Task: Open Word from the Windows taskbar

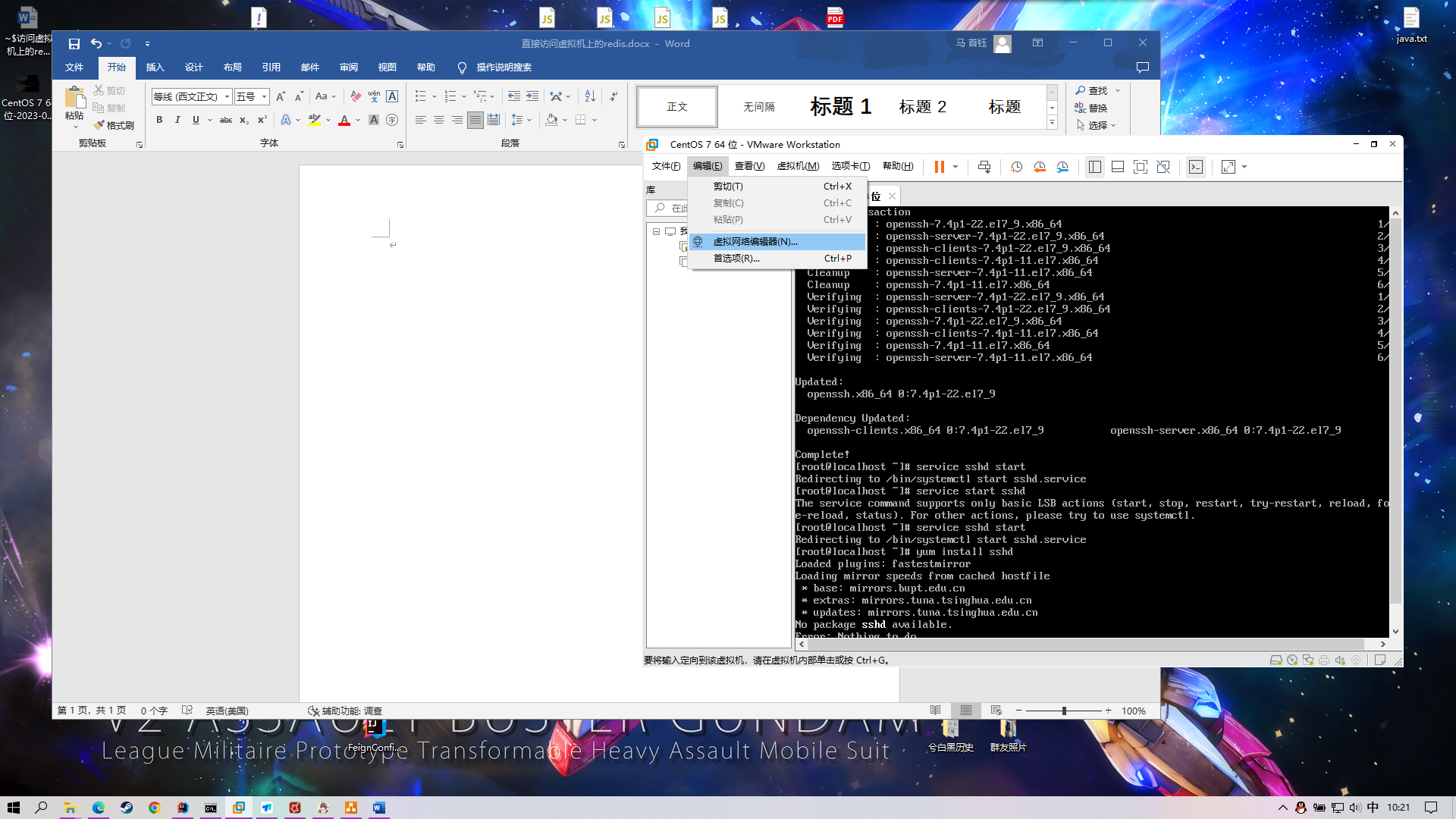Action: [379, 808]
